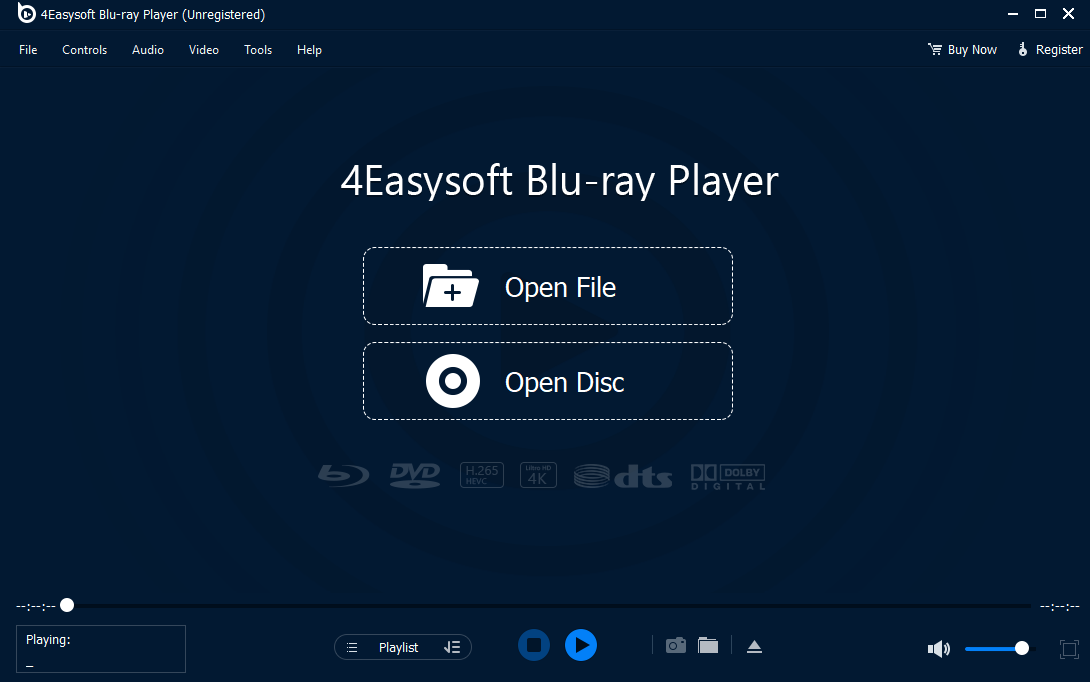This screenshot has height=682, width=1090.
Task: Click the playback seek track
Action: tap(549, 606)
